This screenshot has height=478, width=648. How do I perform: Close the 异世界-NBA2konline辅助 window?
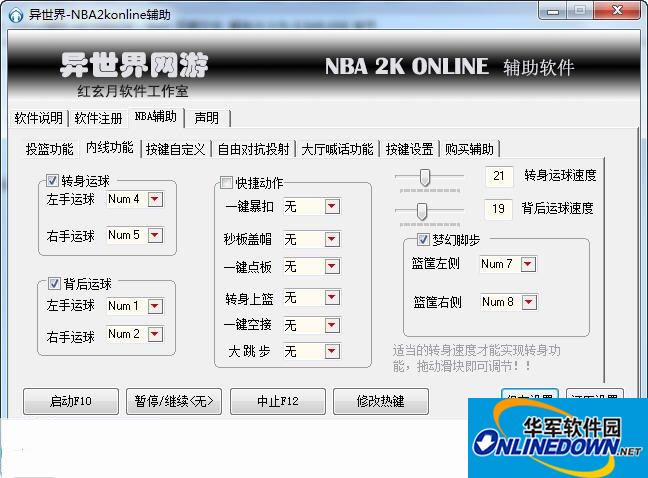point(617,10)
